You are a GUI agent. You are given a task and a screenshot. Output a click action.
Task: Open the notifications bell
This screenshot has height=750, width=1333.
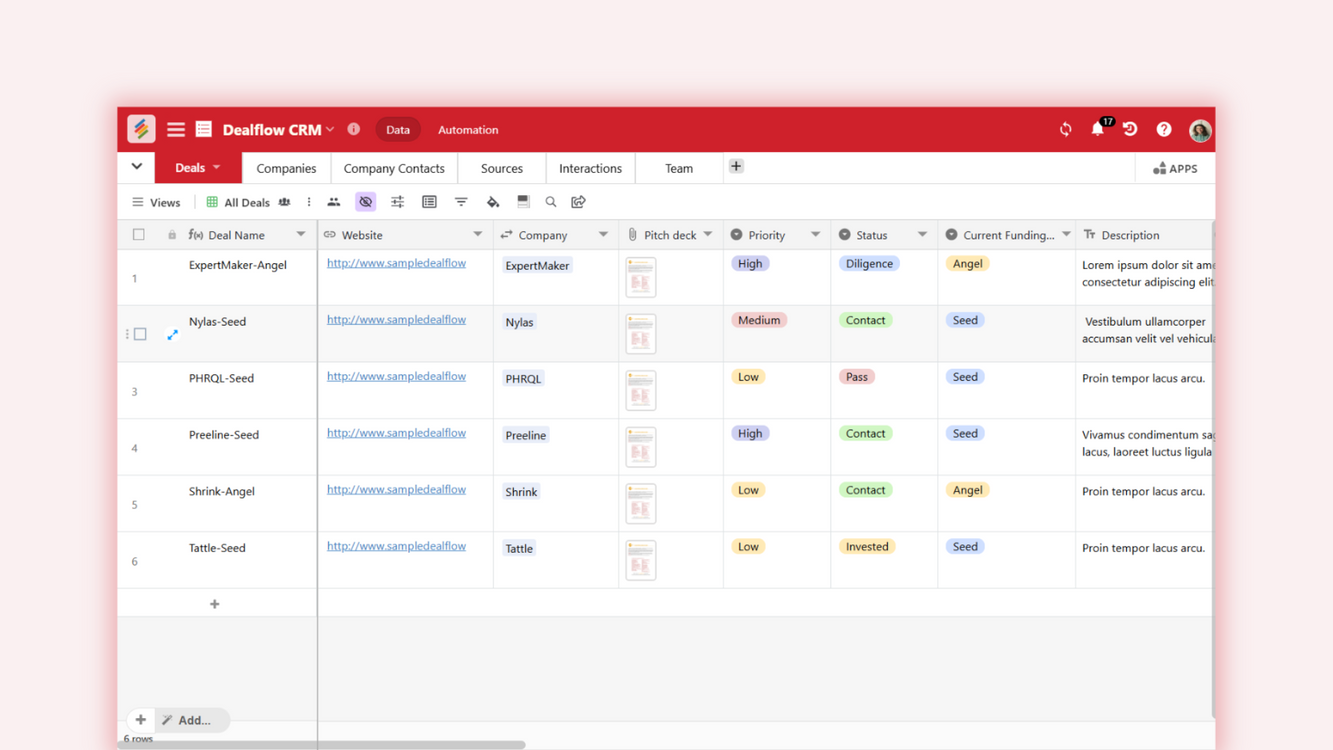1098,130
